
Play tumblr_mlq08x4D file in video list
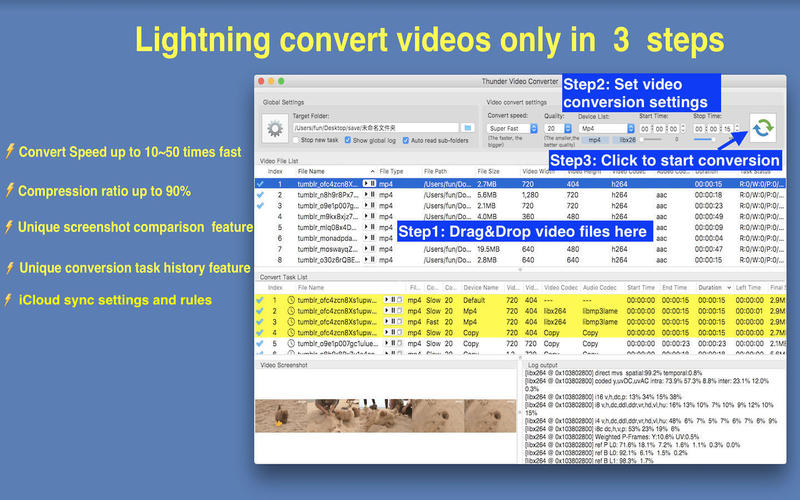click(366, 227)
